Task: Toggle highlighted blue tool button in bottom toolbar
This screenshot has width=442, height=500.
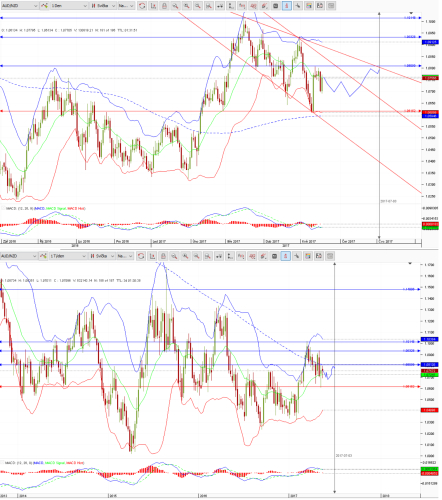Action: 286,256
